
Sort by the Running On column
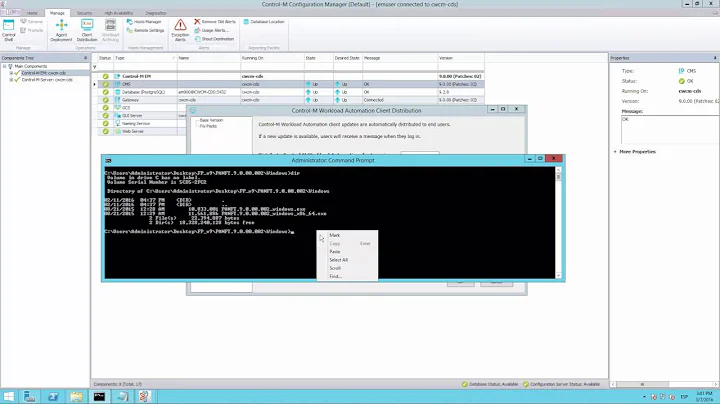tap(272, 58)
